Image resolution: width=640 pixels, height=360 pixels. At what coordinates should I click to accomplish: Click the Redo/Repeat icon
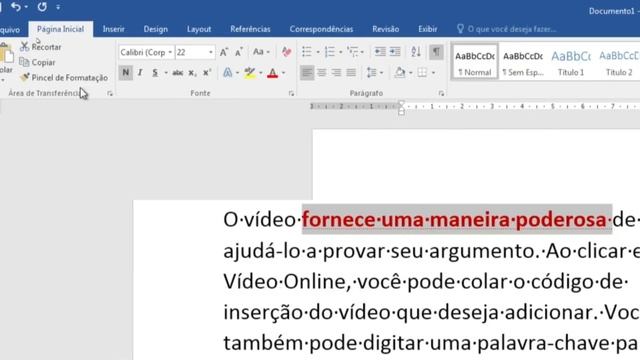(42, 7)
